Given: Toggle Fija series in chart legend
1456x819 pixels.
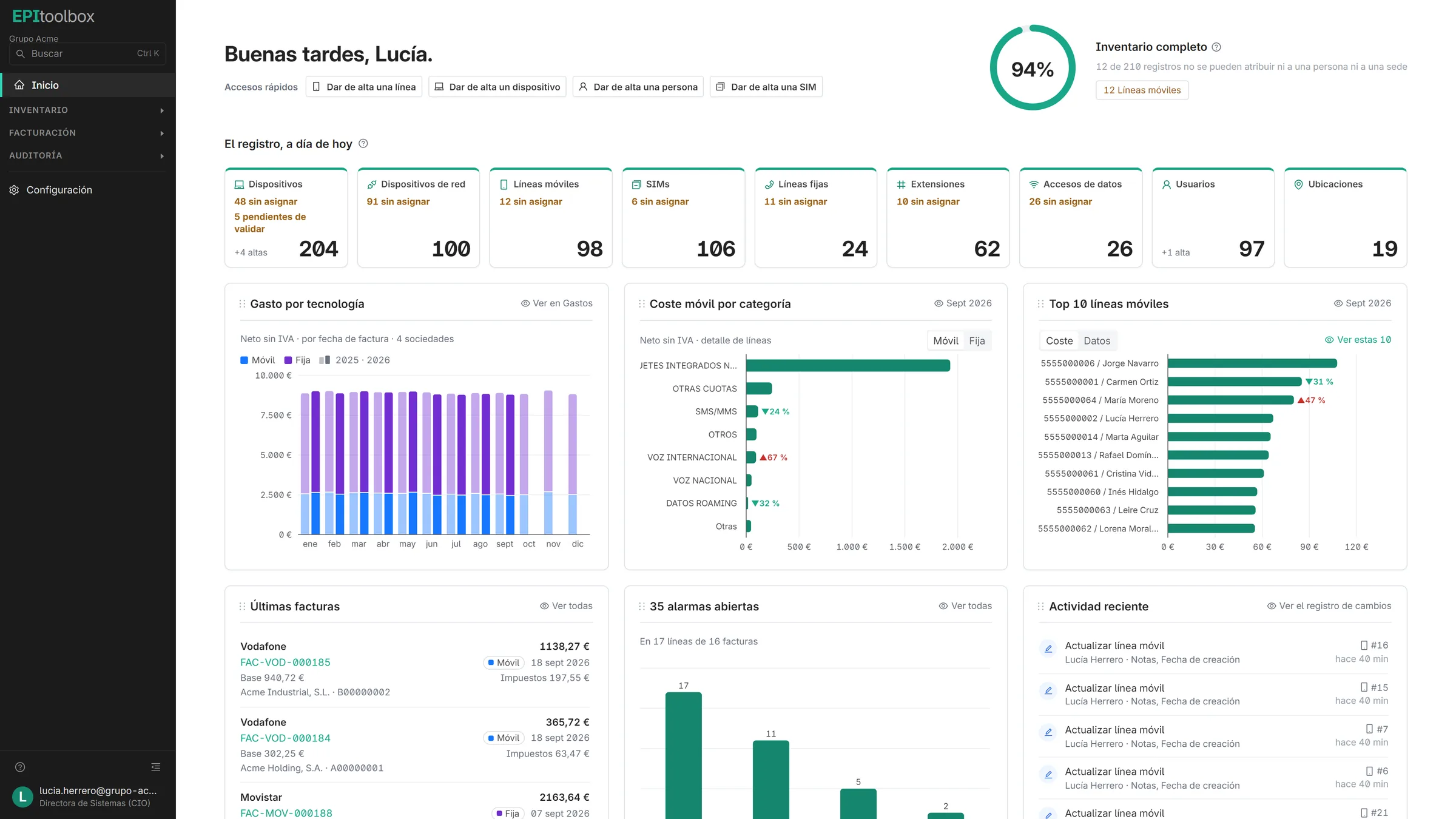Looking at the screenshot, I should pos(297,360).
